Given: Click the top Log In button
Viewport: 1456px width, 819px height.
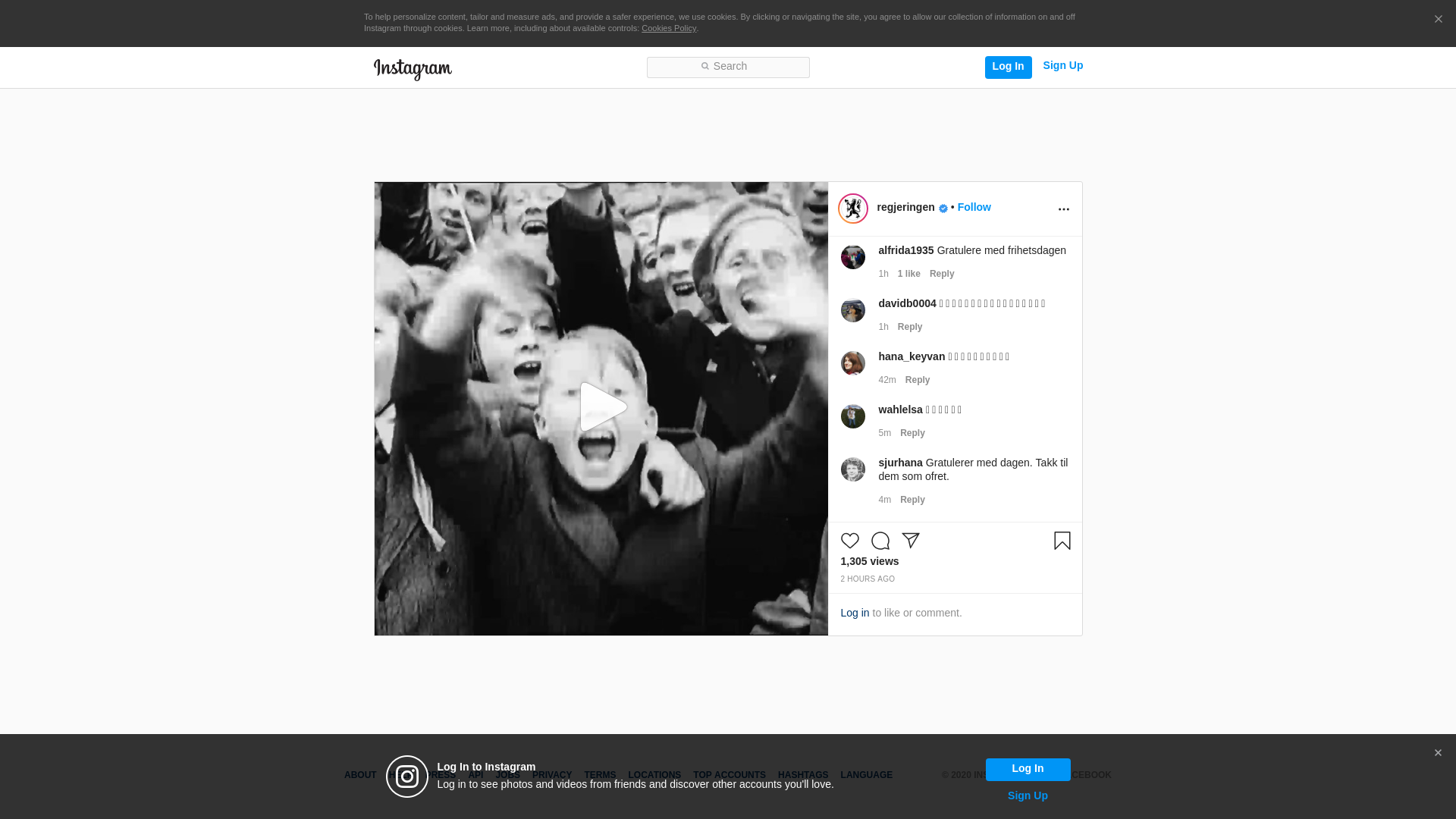Looking at the screenshot, I should [1008, 67].
